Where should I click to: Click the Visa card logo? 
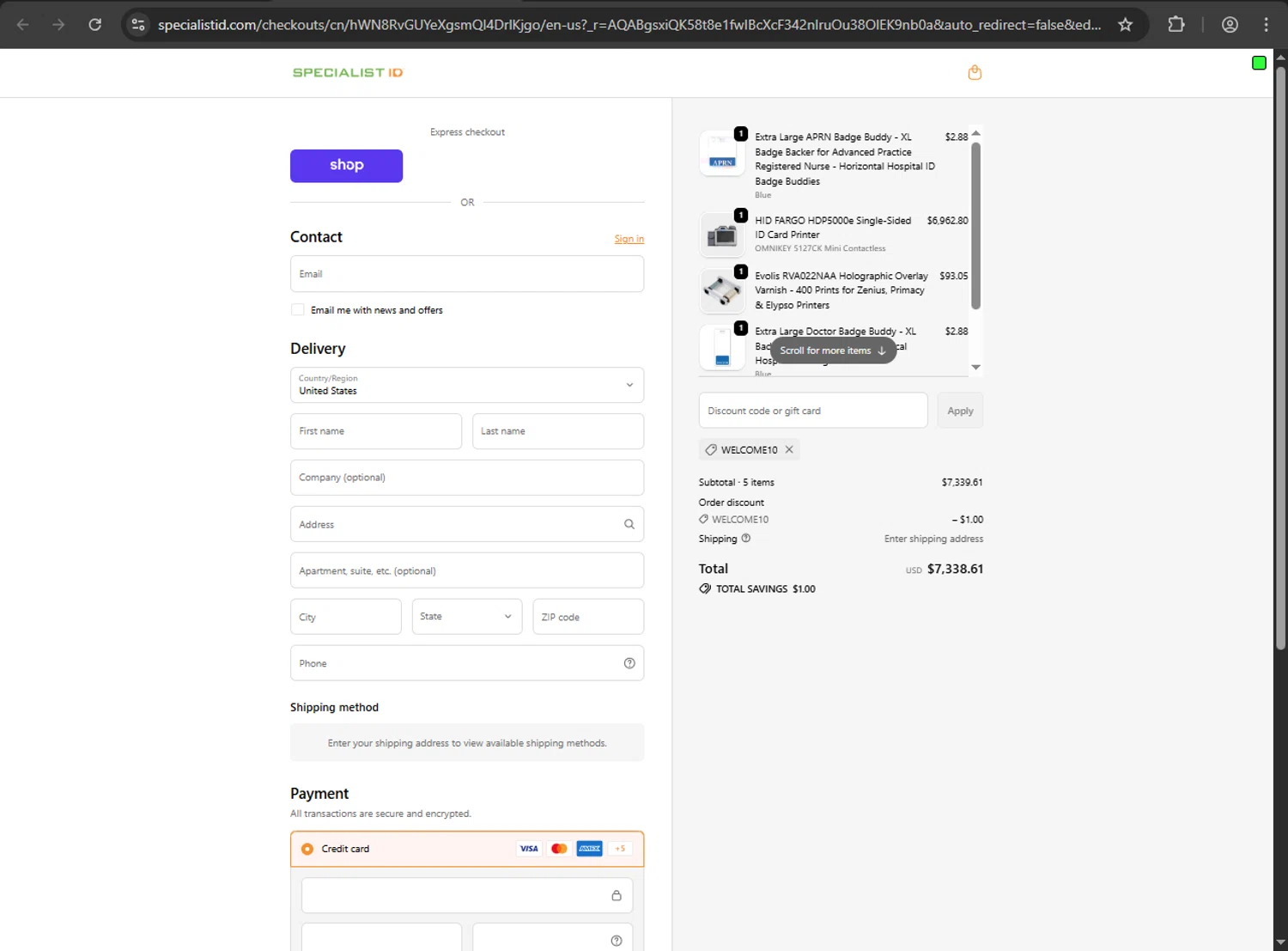(529, 849)
